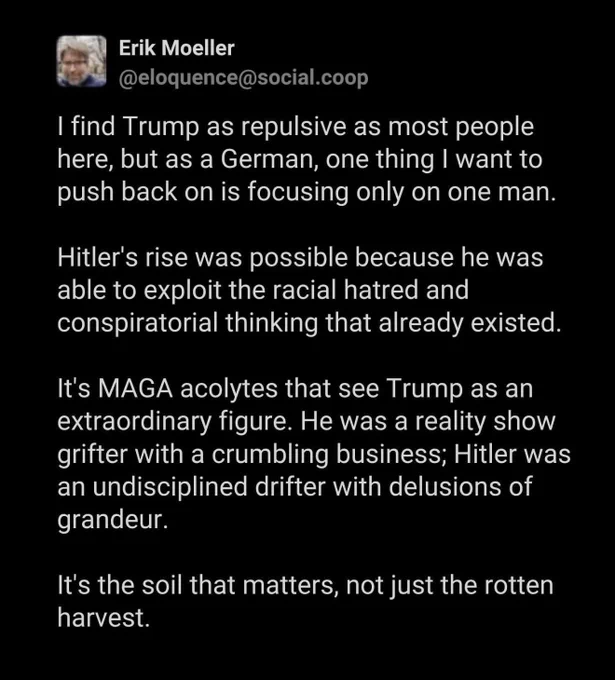Open Erik Moeller's profile avatar
The height and width of the screenshot is (680, 615).
point(82,61)
